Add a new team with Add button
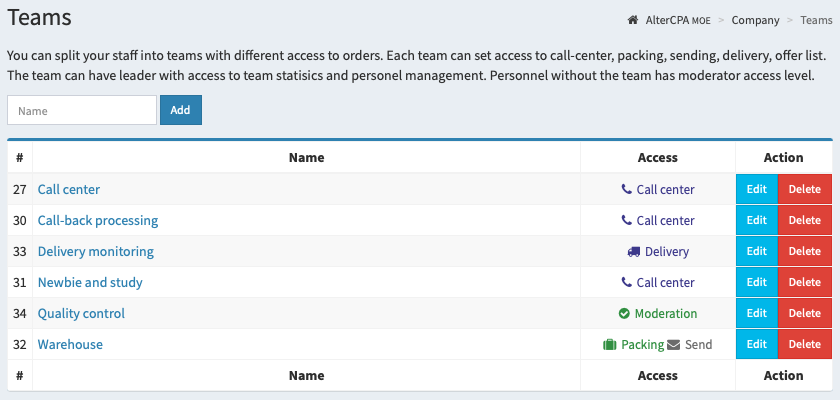The height and width of the screenshot is (400, 840). [x=181, y=110]
